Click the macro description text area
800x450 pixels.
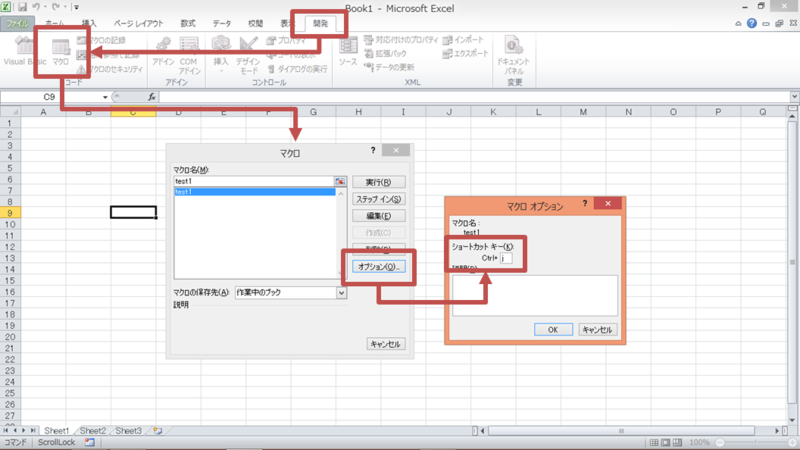(x=535, y=295)
